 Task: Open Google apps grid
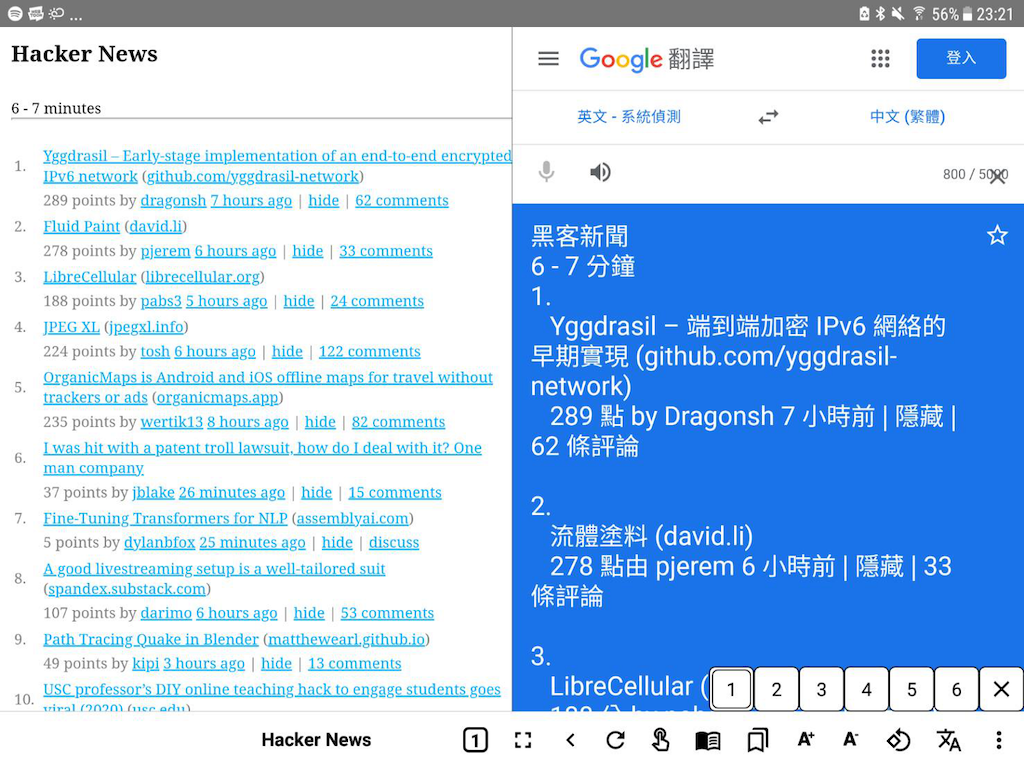click(880, 59)
